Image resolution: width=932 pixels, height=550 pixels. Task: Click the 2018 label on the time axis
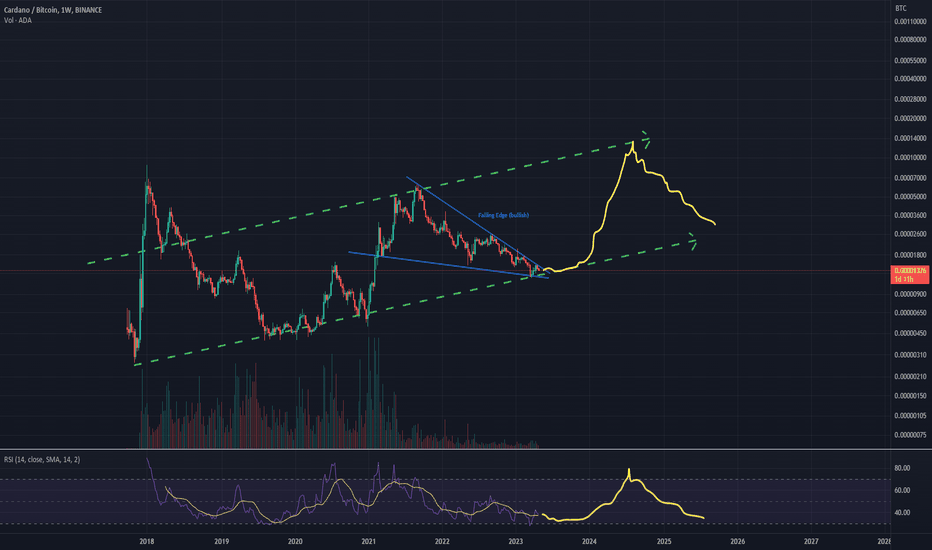pos(147,541)
